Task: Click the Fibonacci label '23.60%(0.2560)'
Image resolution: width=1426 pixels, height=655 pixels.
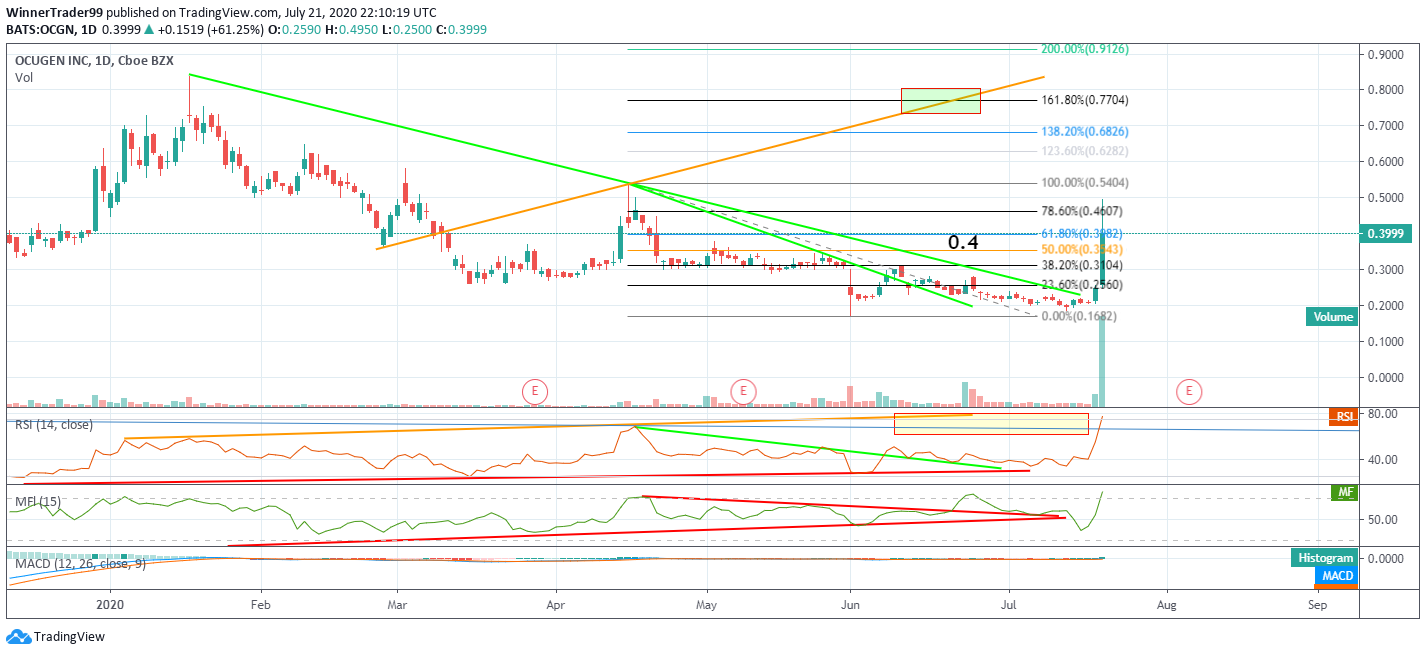Action: point(1082,285)
